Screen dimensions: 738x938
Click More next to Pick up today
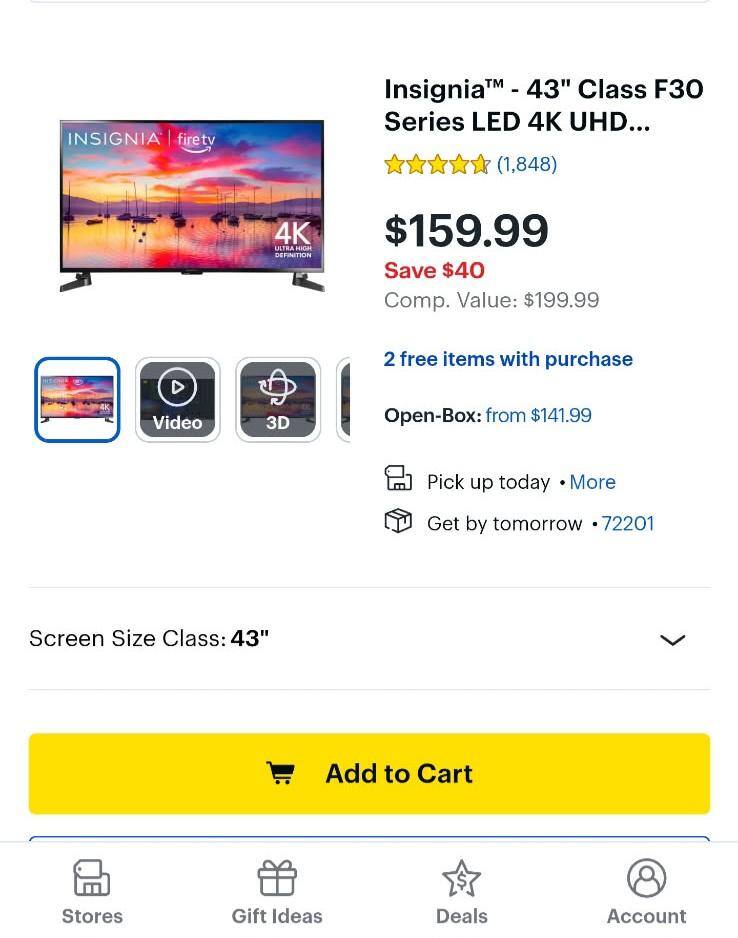(592, 482)
